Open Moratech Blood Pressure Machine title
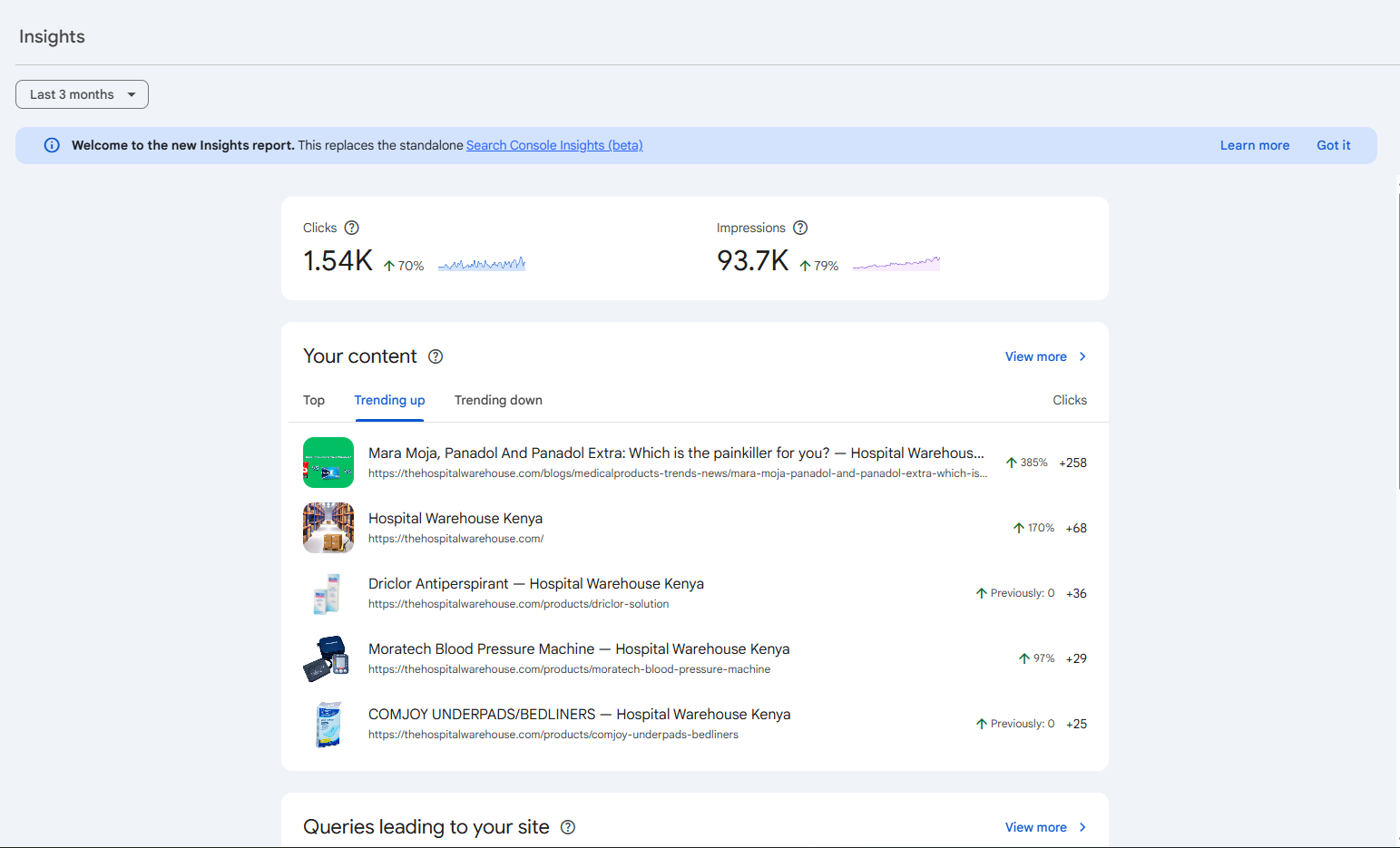This screenshot has width=1400, height=848. pos(579,648)
